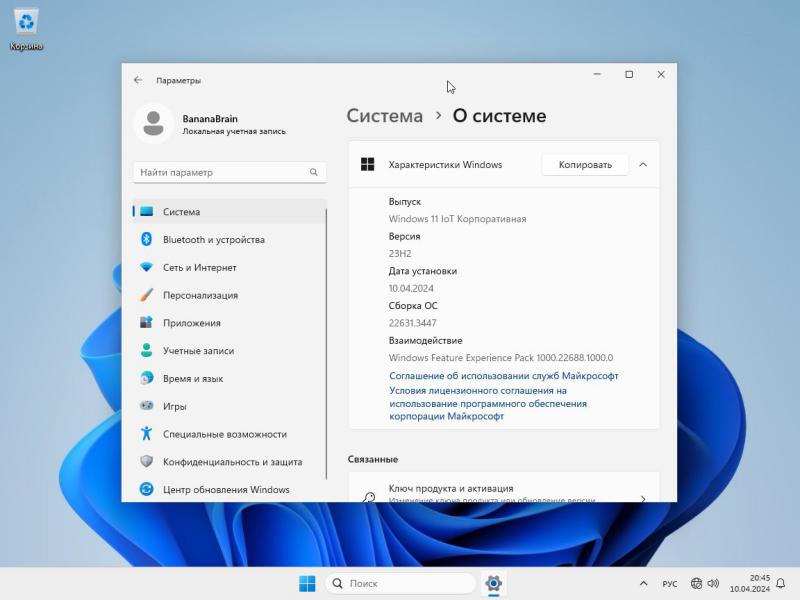The height and width of the screenshot is (600, 800).
Task: Click the volume speaker icon in tray
Action: point(713,583)
